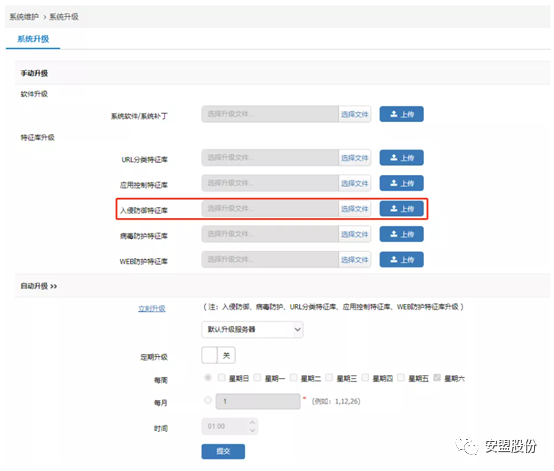This screenshot has width=554, height=471.
Task: Choose file for 入侵防御特征库
Action: click(x=354, y=209)
